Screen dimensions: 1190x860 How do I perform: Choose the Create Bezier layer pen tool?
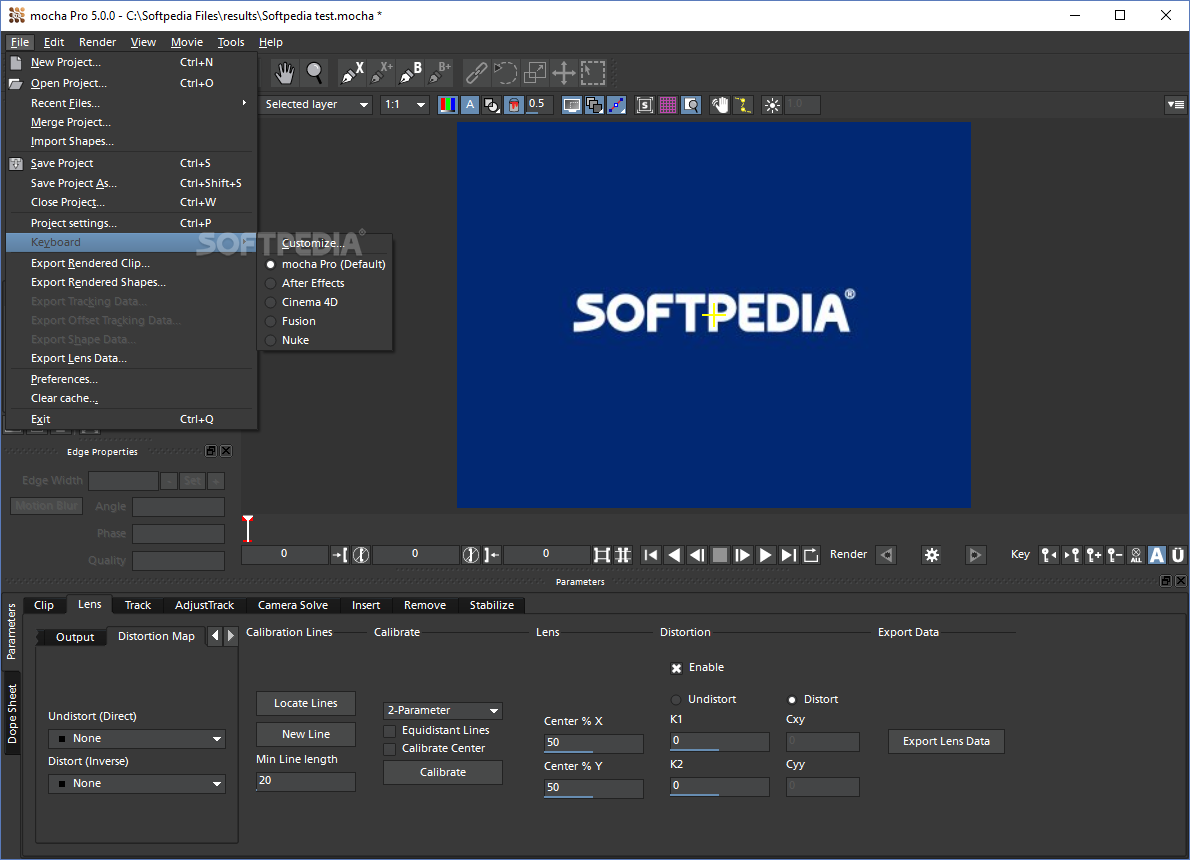pyautogui.click(x=411, y=73)
